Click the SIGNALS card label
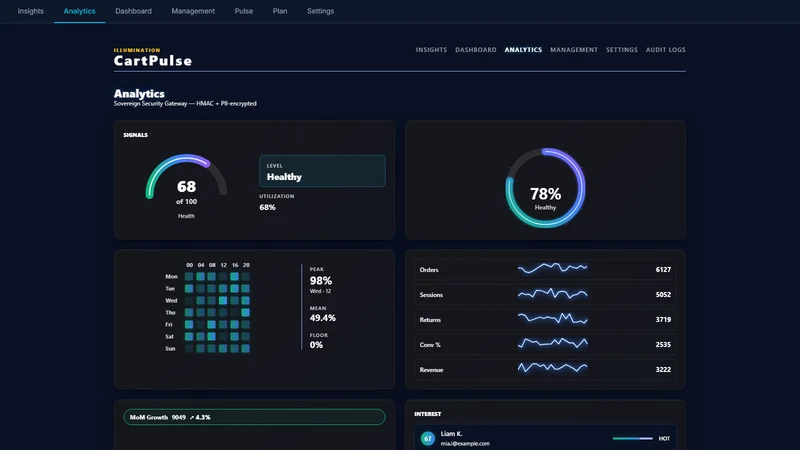This screenshot has height=450, width=800. (136, 135)
